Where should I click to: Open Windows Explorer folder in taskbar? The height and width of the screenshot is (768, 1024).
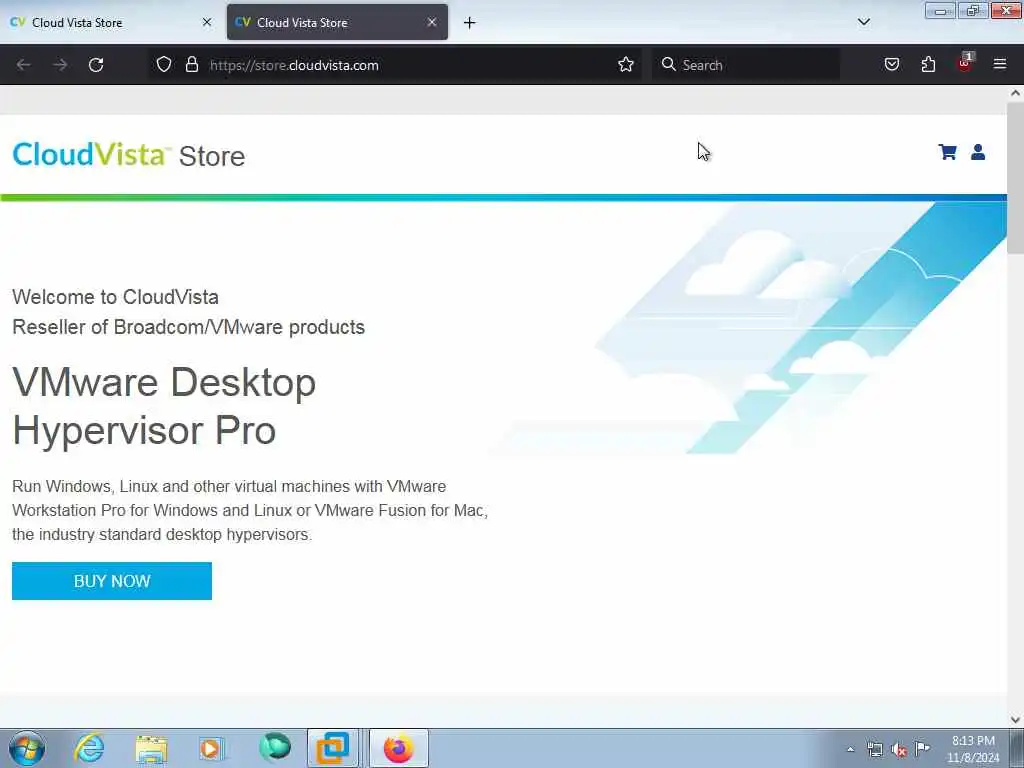(151, 748)
